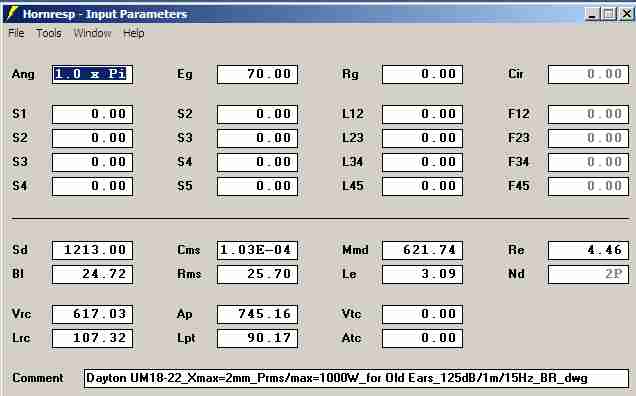Open the Tools menu
This screenshot has width=636, height=396.
click(49, 33)
